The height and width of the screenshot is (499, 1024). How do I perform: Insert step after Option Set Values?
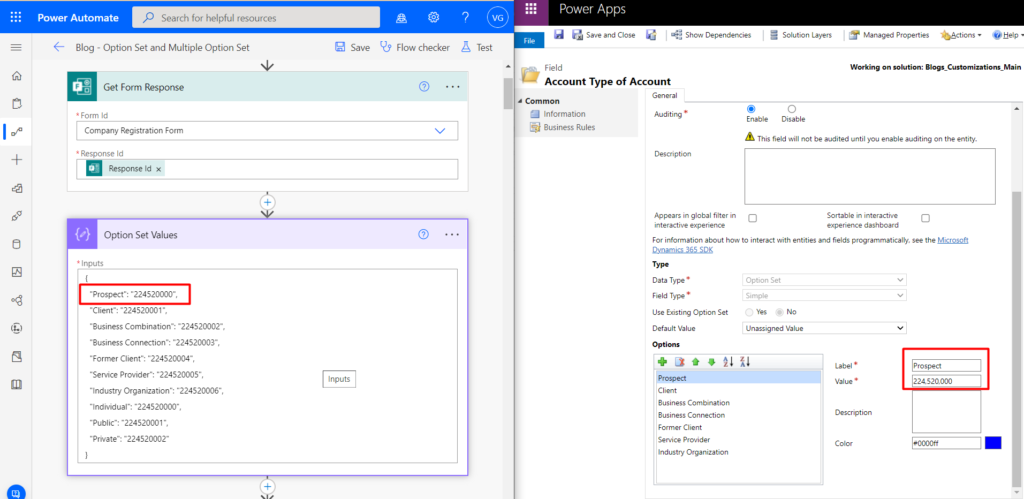click(x=267, y=486)
